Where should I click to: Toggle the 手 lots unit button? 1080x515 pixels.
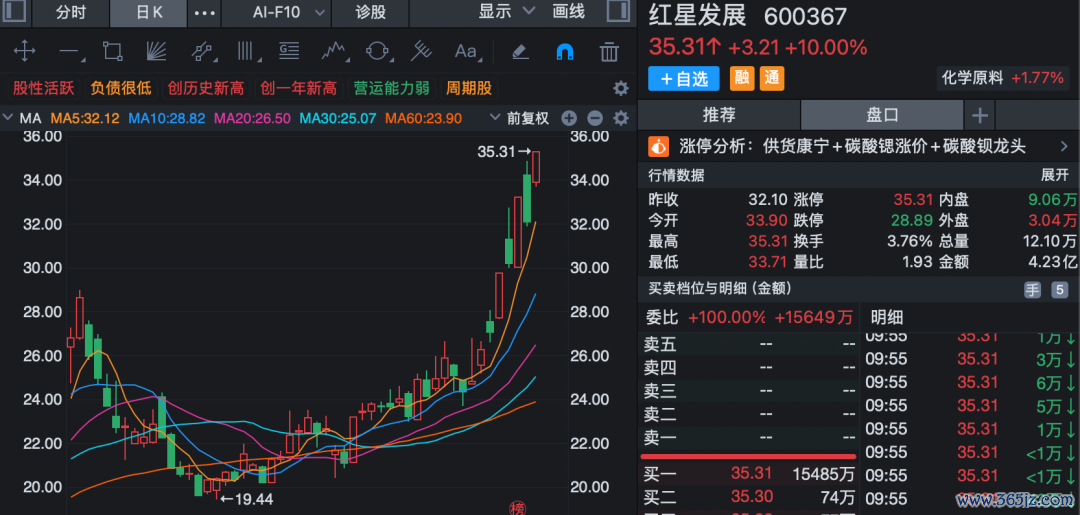1032,290
